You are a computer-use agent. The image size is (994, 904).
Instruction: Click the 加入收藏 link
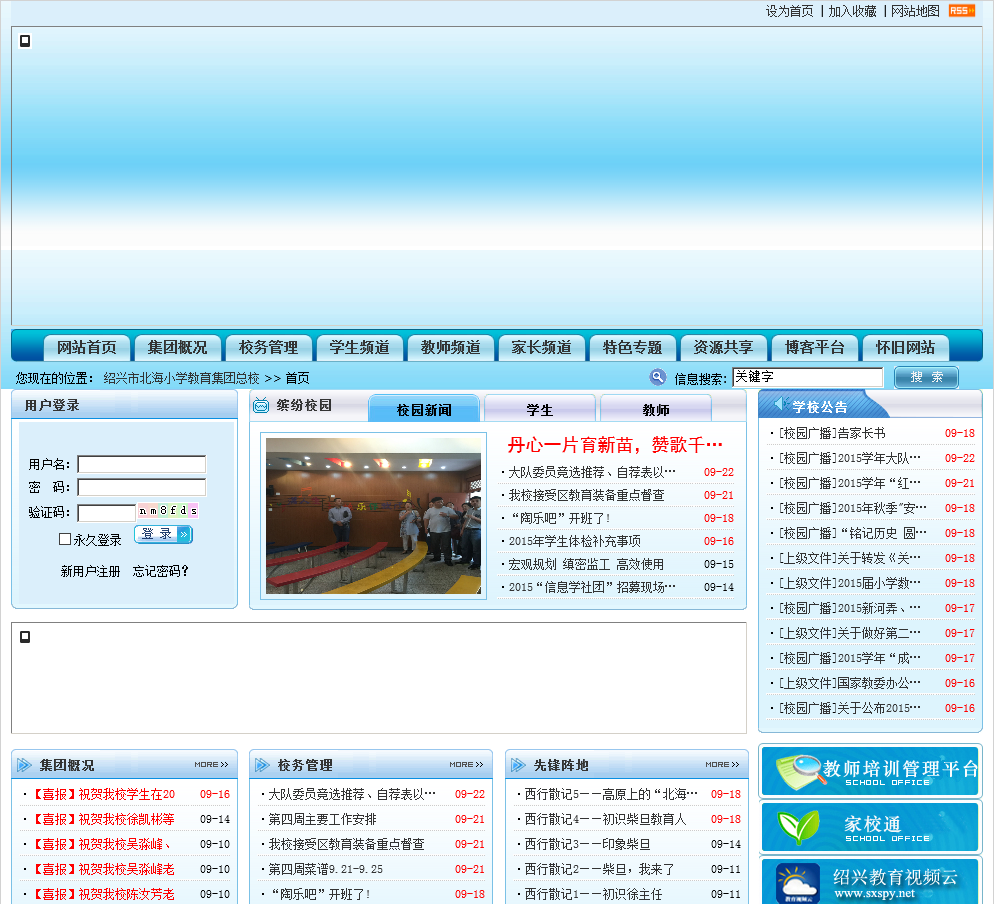click(852, 11)
